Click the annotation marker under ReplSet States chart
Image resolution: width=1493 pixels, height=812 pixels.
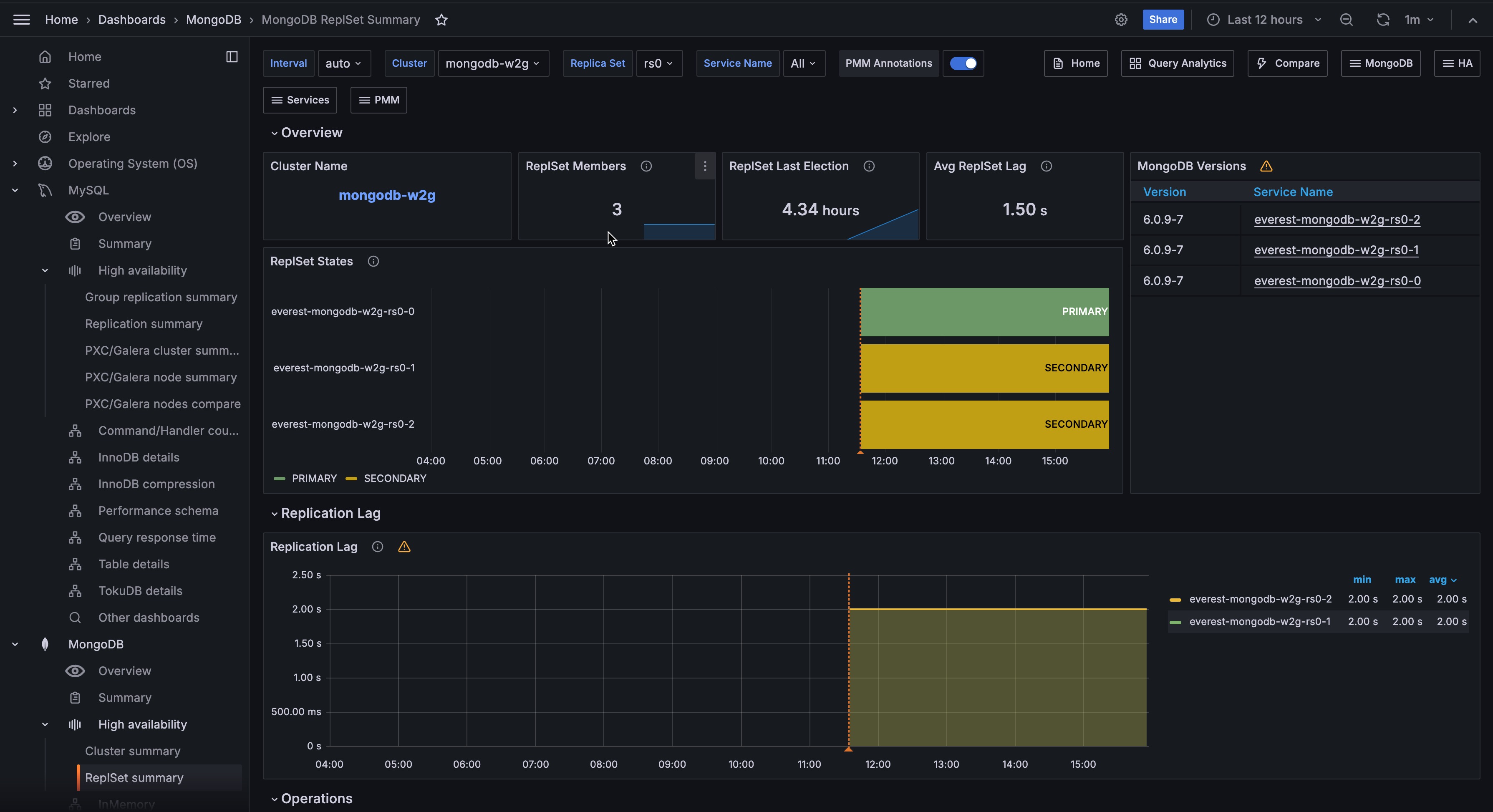860,452
